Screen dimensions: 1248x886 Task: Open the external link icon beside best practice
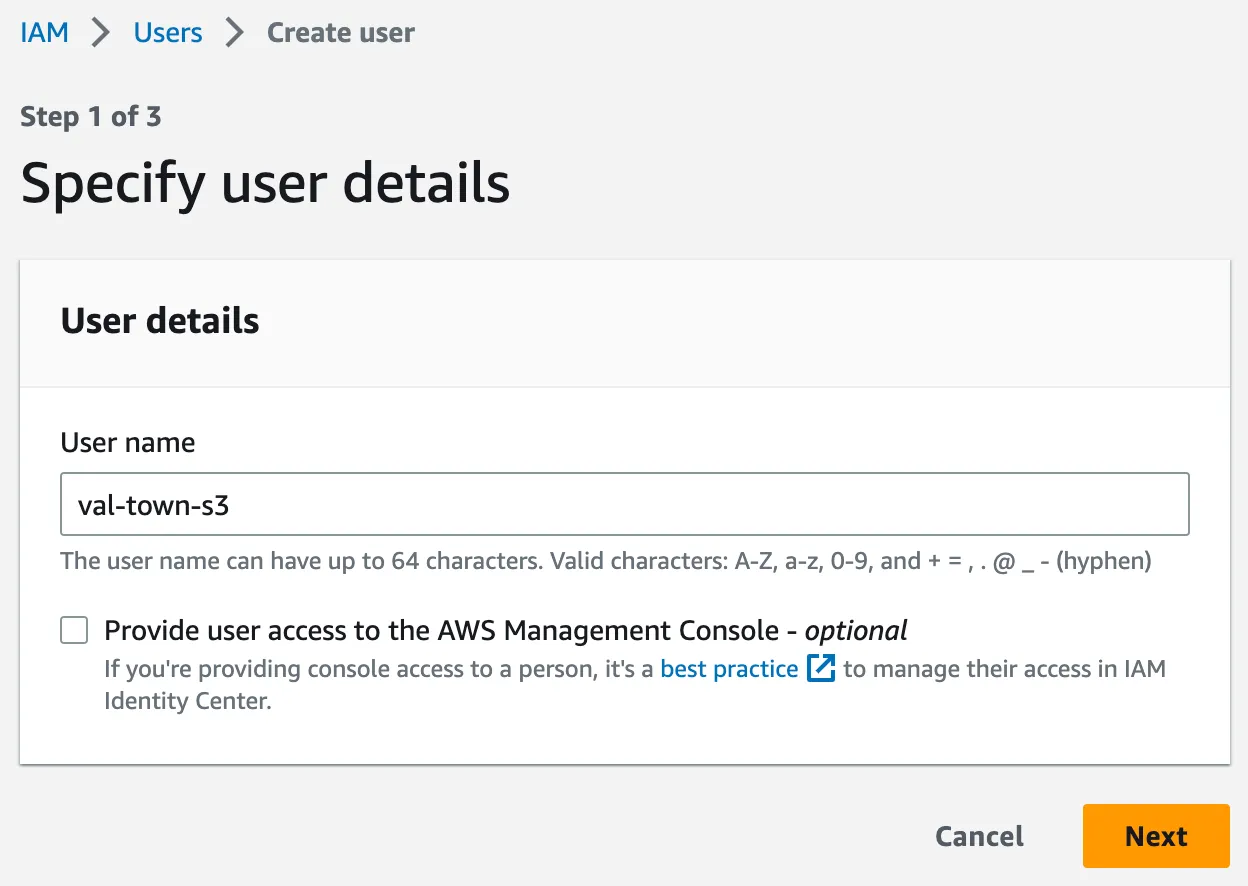tap(821, 668)
